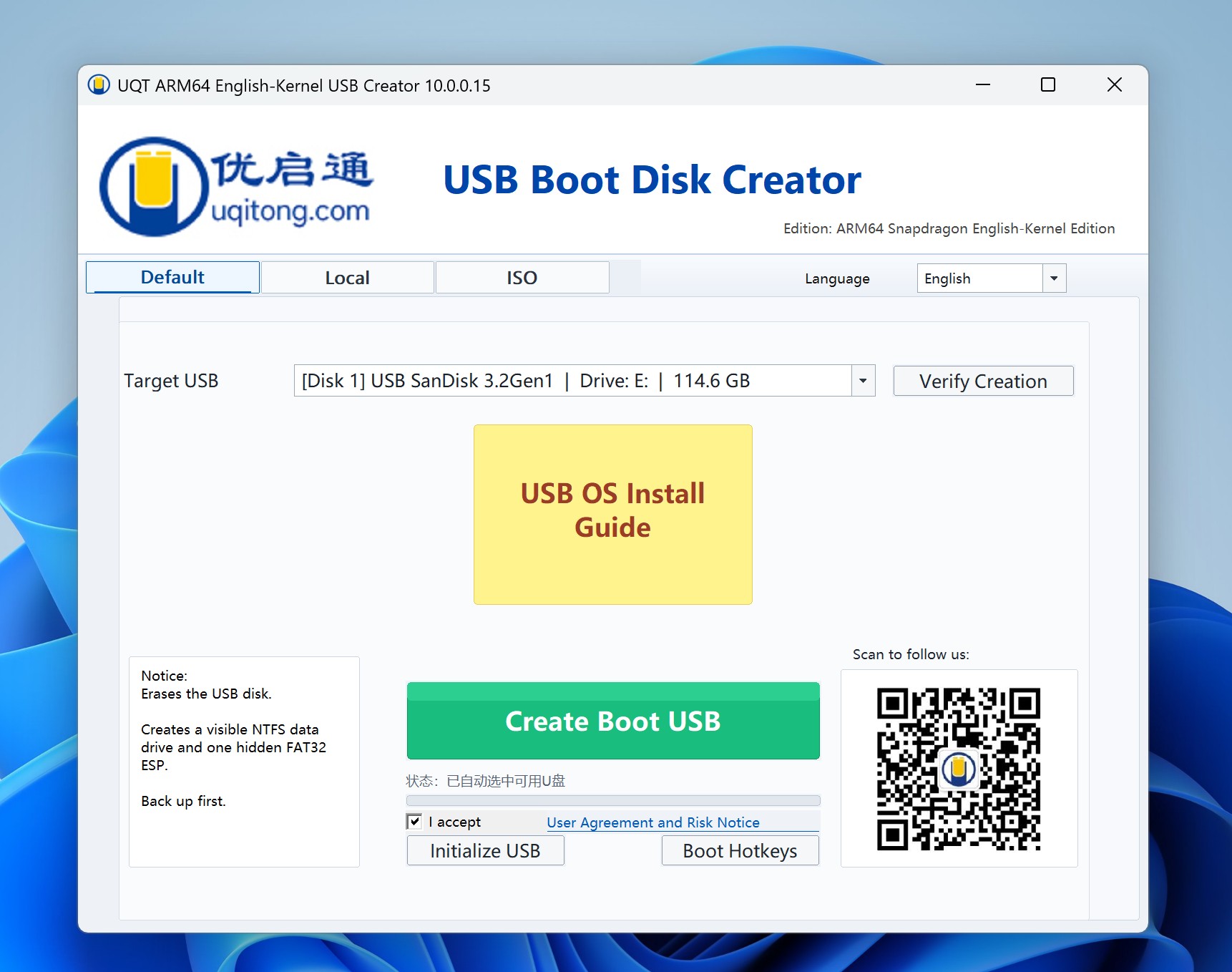Switch to the Local tab
The width and height of the screenshot is (1232, 972).
click(x=348, y=278)
